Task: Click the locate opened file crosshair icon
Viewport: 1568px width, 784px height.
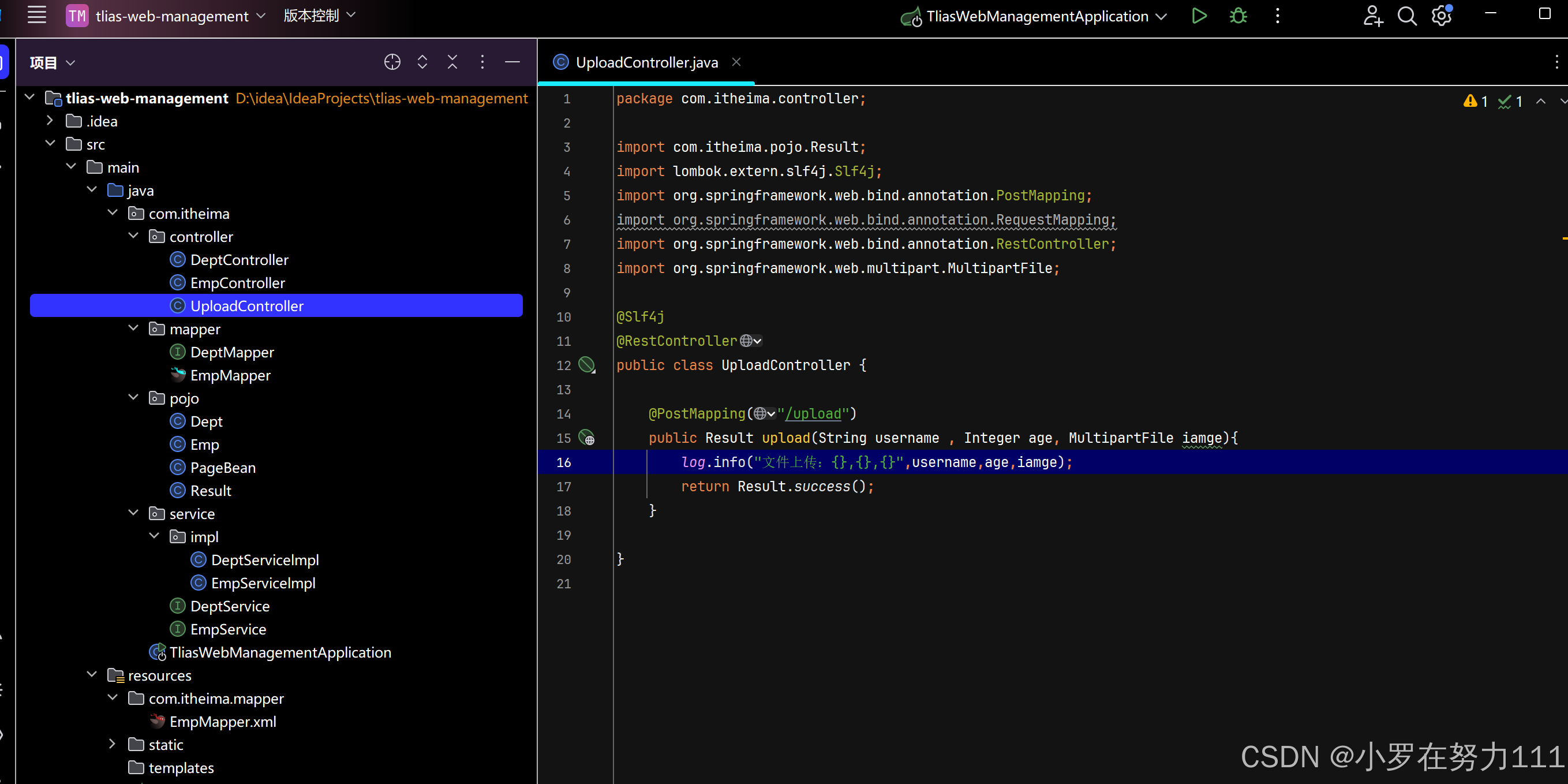Action: pos(392,62)
